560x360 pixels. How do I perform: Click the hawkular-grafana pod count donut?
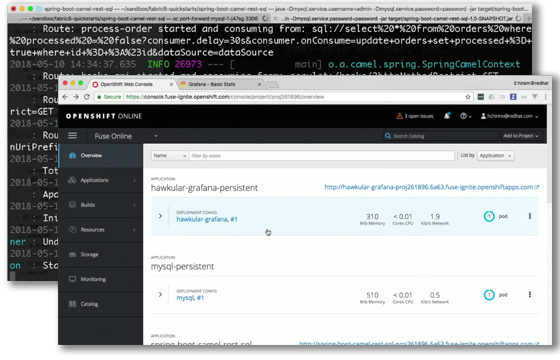(489, 216)
